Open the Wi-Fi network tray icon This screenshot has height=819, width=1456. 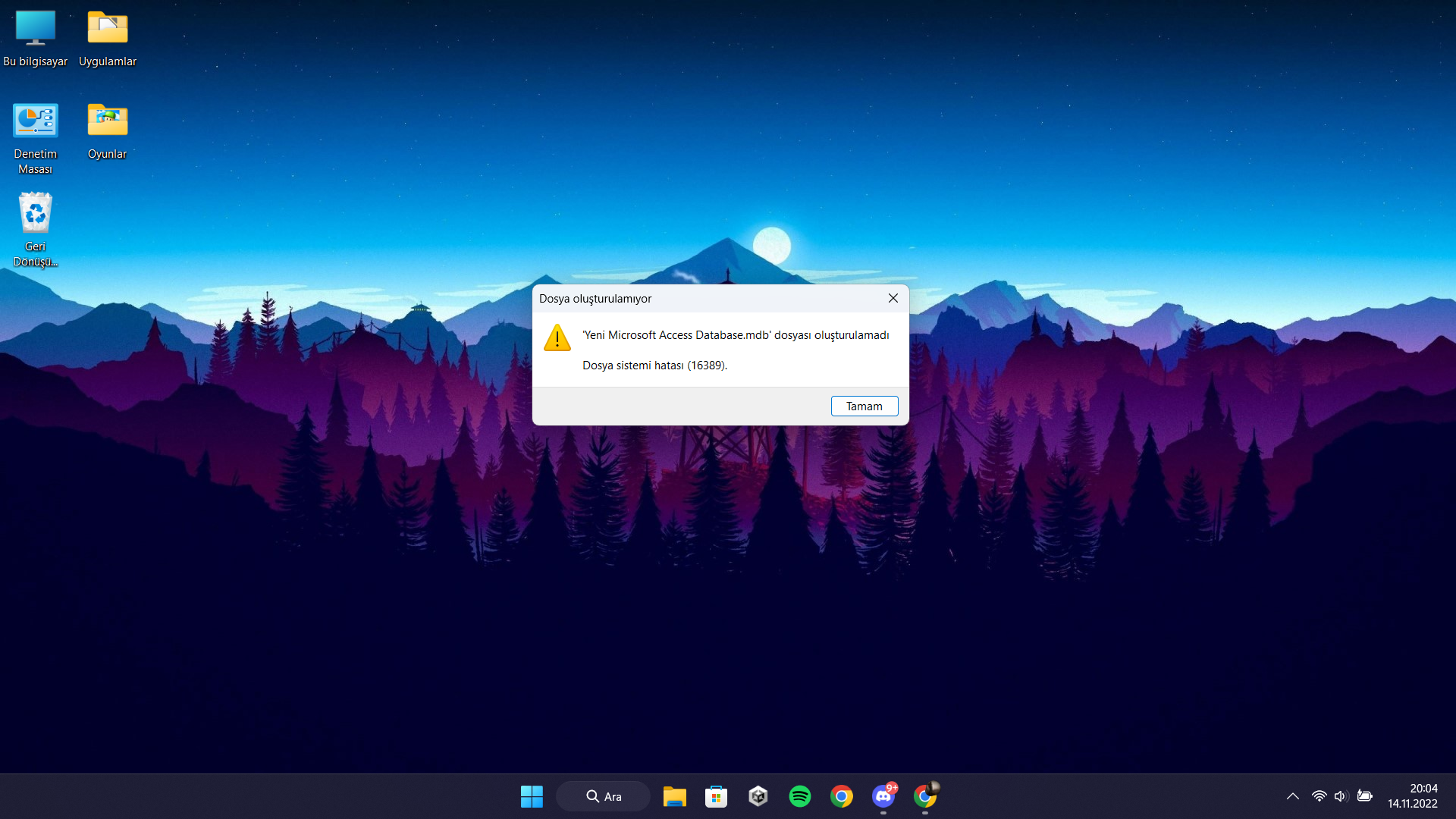pyautogui.click(x=1319, y=796)
